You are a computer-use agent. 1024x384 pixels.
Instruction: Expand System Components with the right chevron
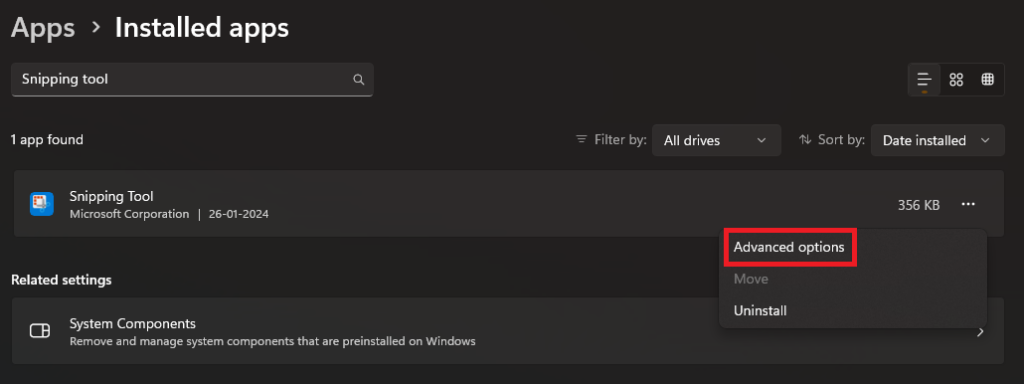pyautogui.click(x=980, y=332)
